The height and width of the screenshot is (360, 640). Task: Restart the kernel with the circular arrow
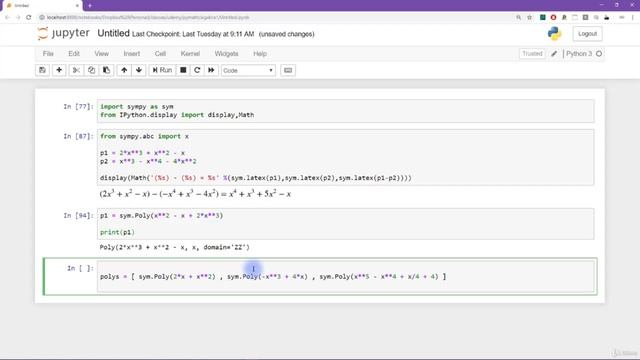coord(197,70)
